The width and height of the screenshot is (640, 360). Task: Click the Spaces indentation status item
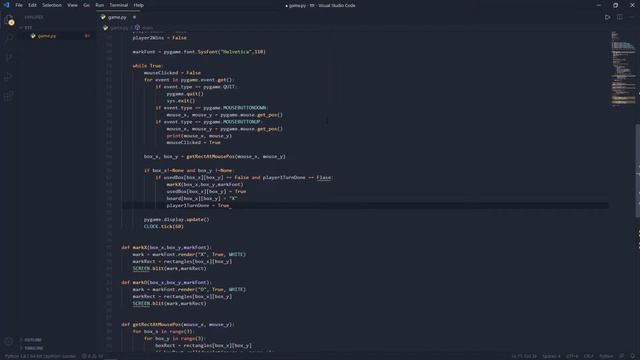pos(551,356)
